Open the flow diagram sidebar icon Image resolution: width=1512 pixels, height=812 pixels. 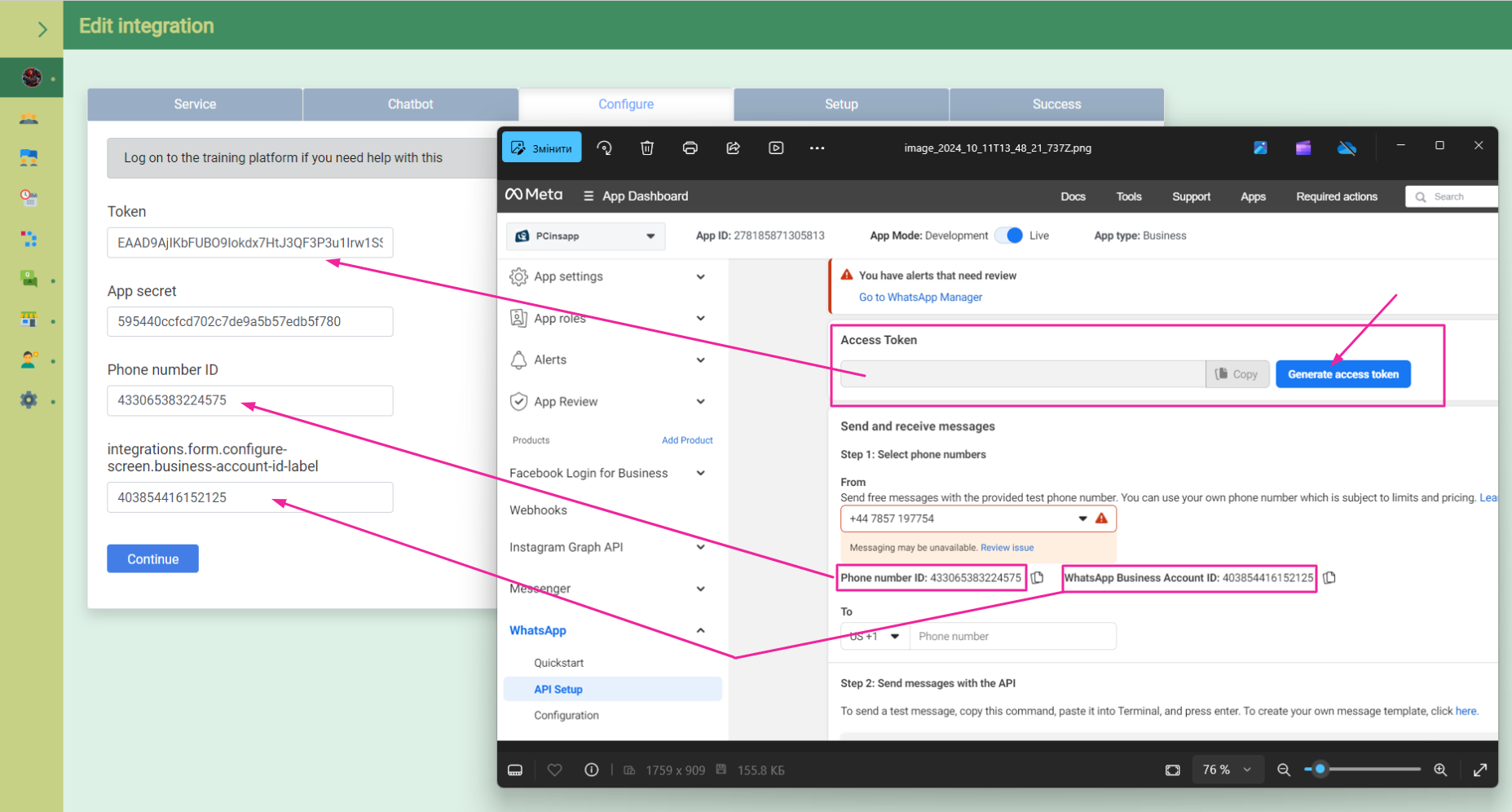point(29,239)
